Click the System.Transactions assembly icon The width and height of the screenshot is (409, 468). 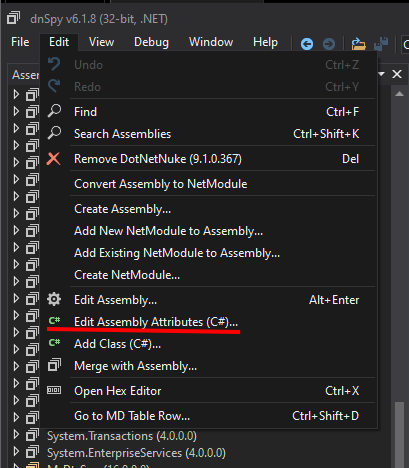coord(32,435)
